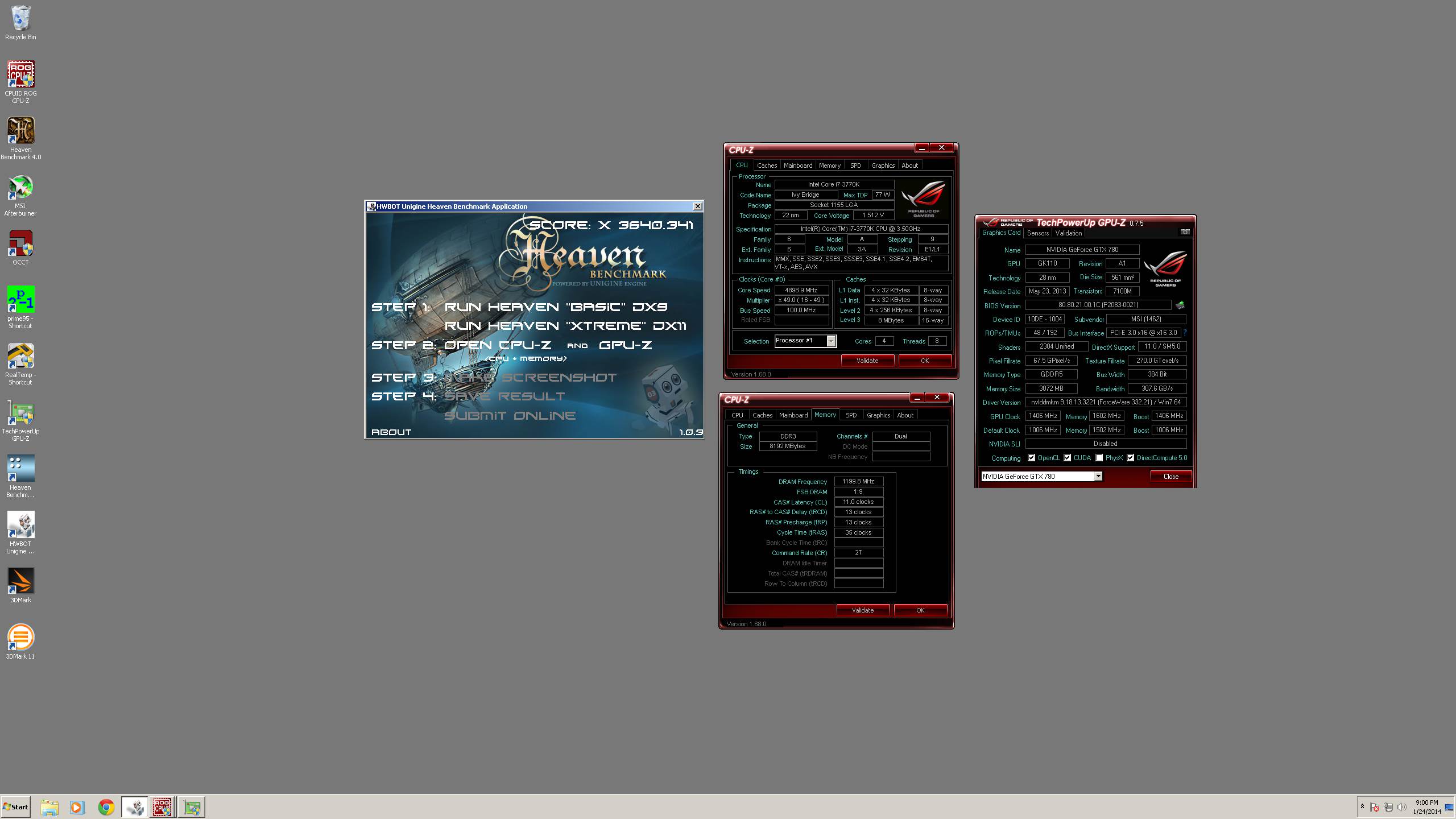Screen dimensions: 1456x819
Task: Open the Processor #1 selection dropdown
Action: coord(805,341)
